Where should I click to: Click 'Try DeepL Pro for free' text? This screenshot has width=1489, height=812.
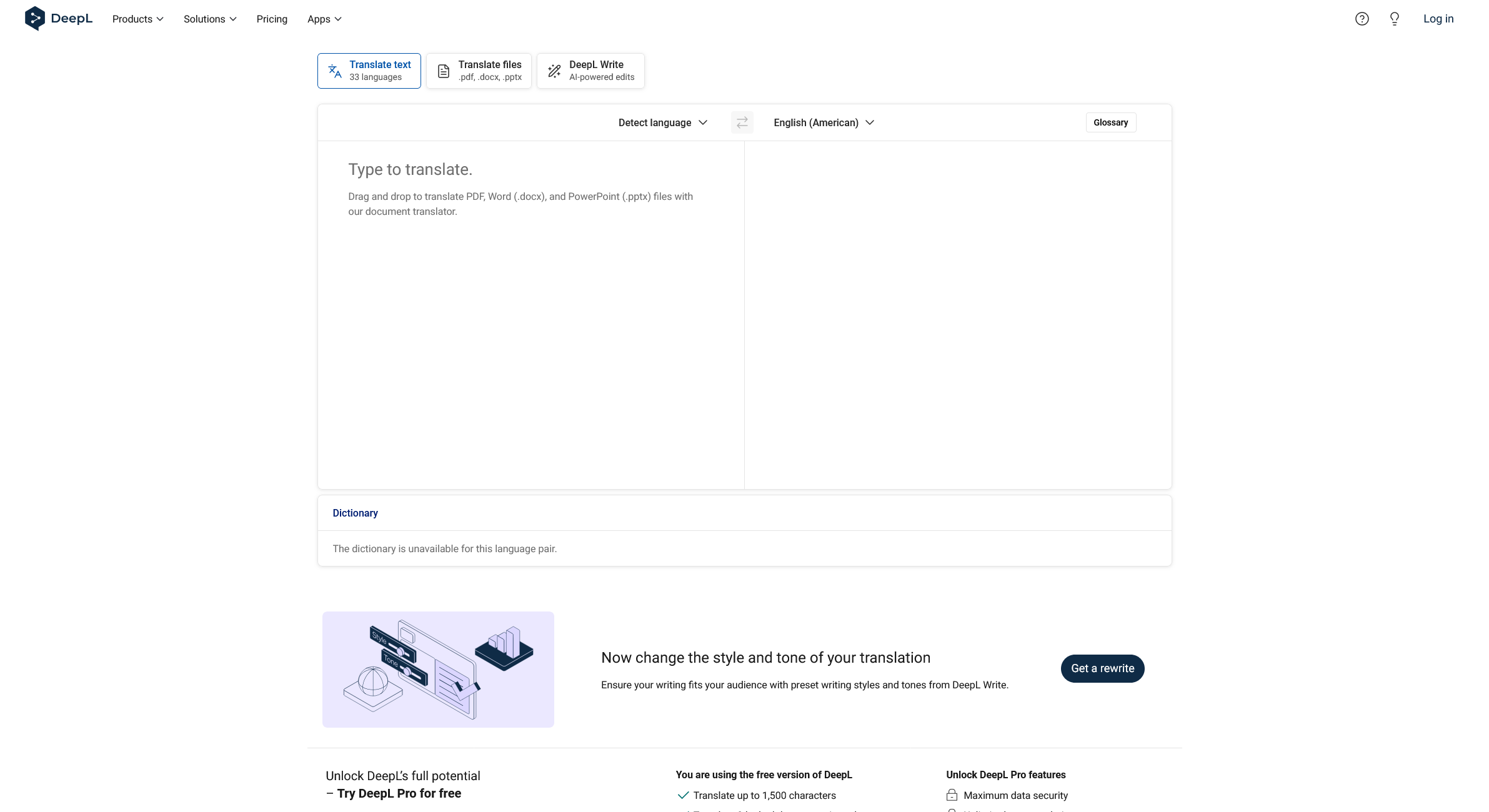coord(399,793)
